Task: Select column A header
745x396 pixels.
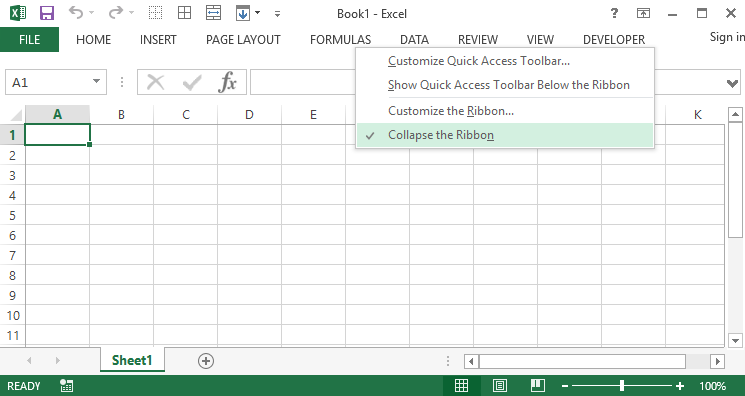Action: (57, 115)
